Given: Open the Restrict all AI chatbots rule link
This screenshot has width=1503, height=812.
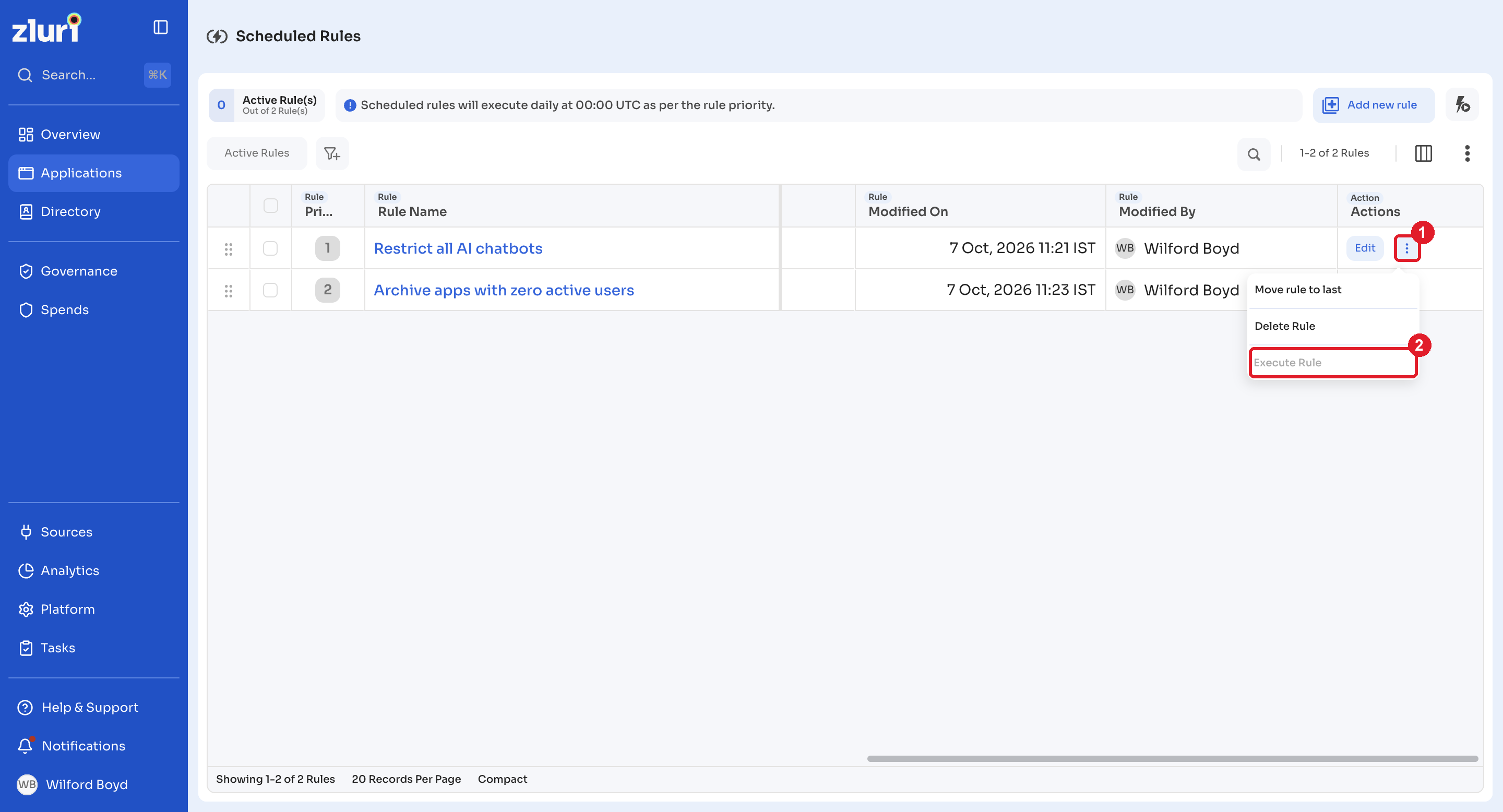Looking at the screenshot, I should tap(458, 248).
